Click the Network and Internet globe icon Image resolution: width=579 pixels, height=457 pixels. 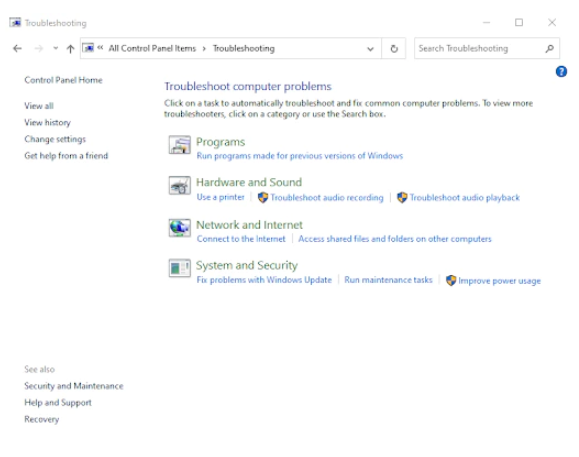tap(179, 228)
